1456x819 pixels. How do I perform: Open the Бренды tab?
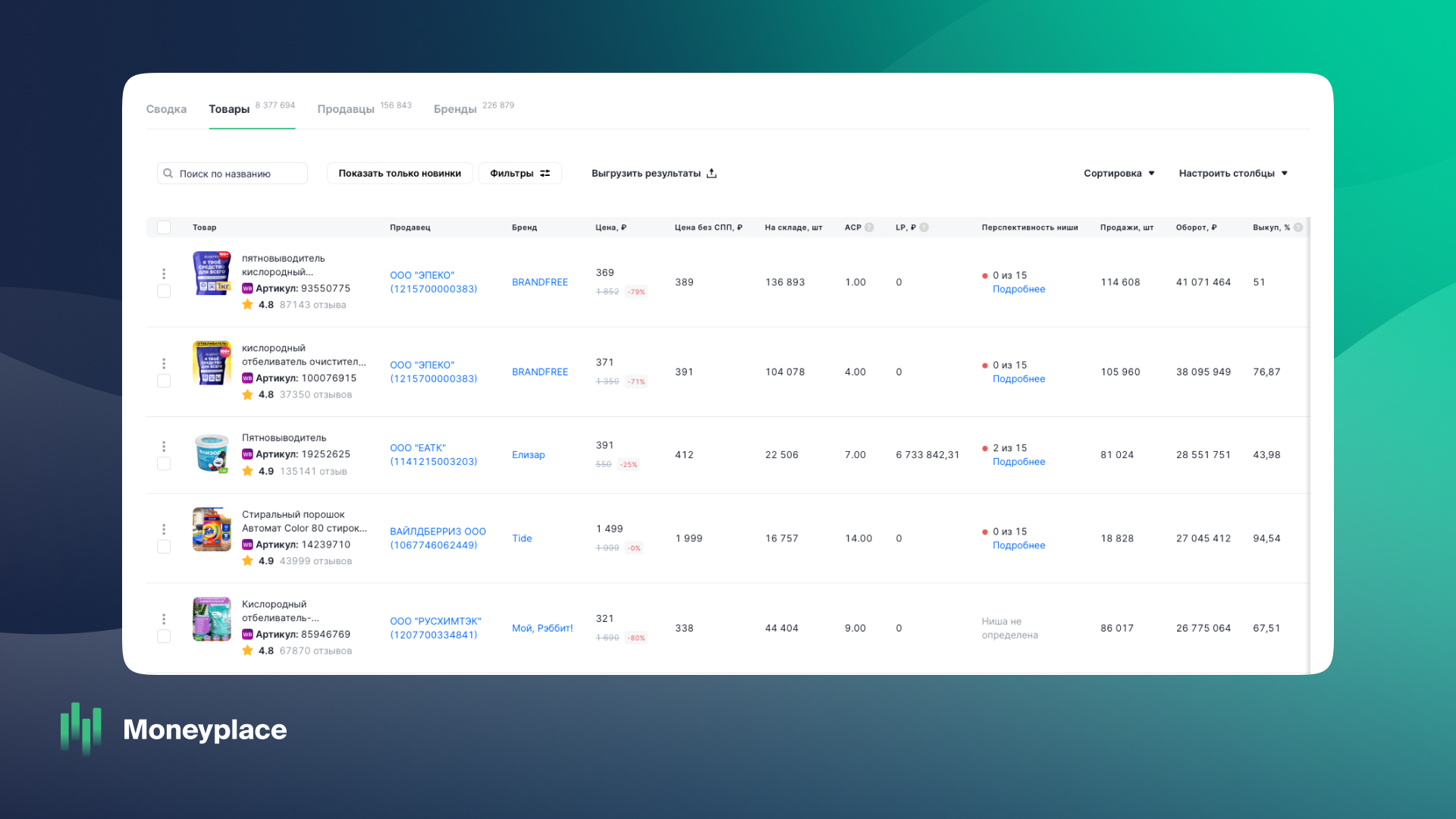click(455, 109)
